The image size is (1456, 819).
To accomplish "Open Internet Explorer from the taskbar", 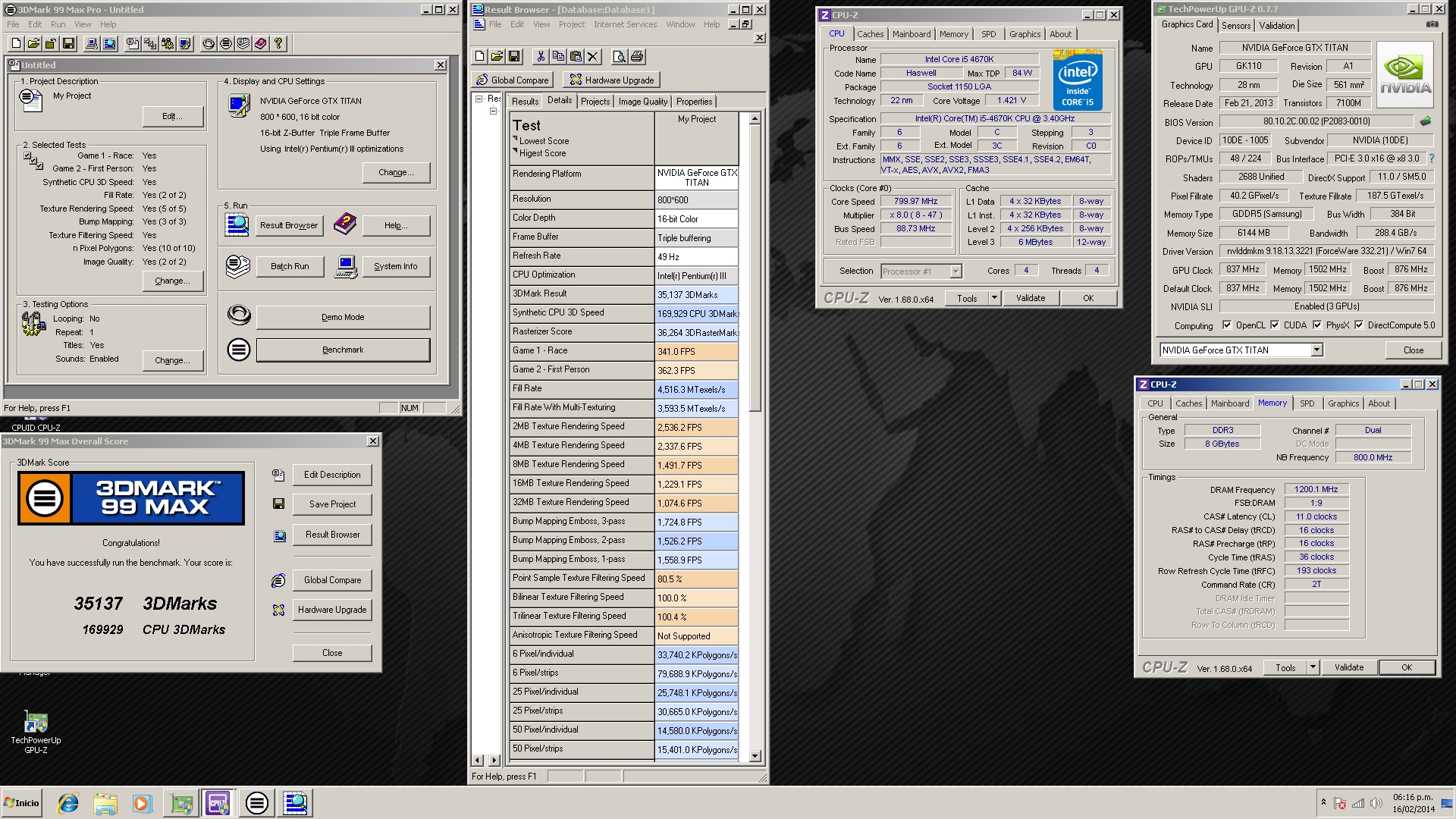I will click(x=68, y=803).
